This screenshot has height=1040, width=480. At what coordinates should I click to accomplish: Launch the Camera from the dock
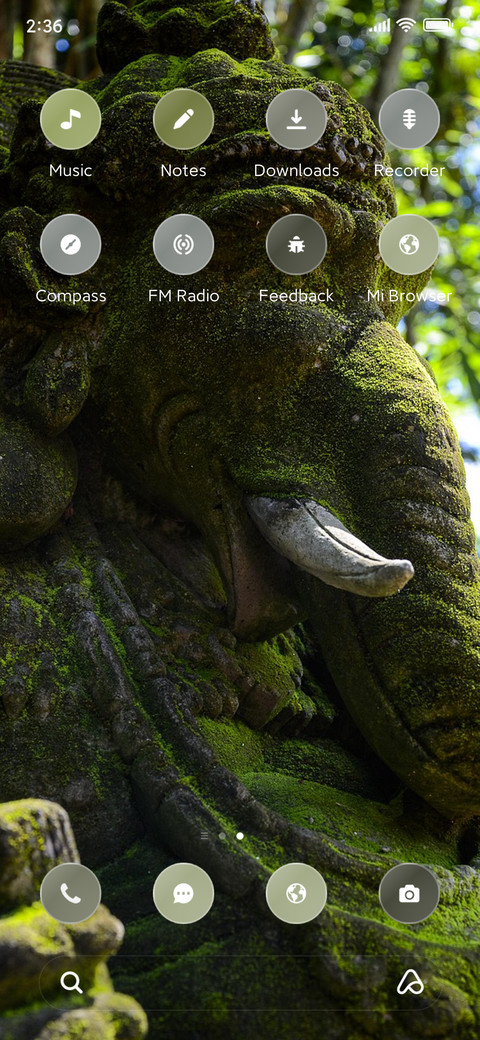[409, 893]
